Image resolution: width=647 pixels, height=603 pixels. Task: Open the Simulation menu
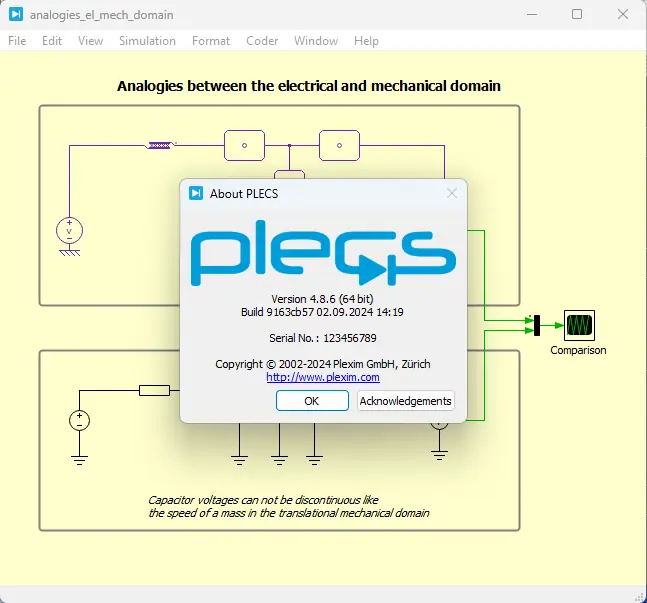[147, 41]
